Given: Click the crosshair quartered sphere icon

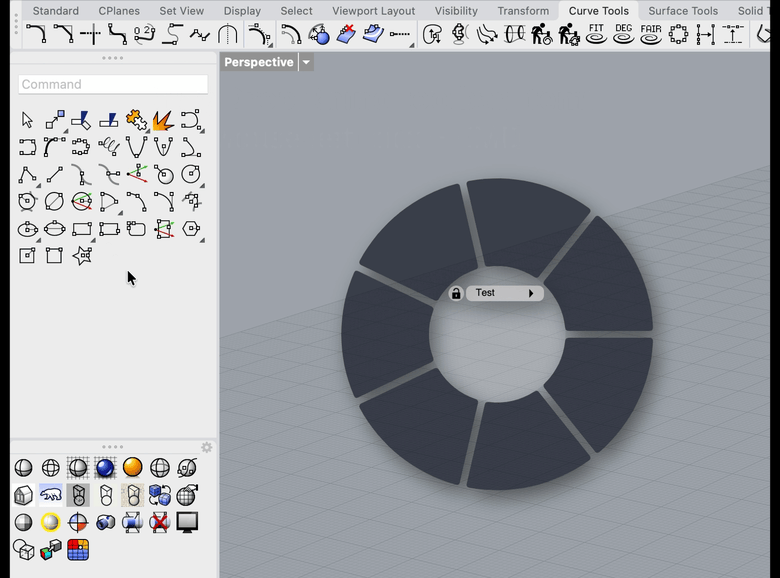Looking at the screenshot, I should tap(78, 522).
